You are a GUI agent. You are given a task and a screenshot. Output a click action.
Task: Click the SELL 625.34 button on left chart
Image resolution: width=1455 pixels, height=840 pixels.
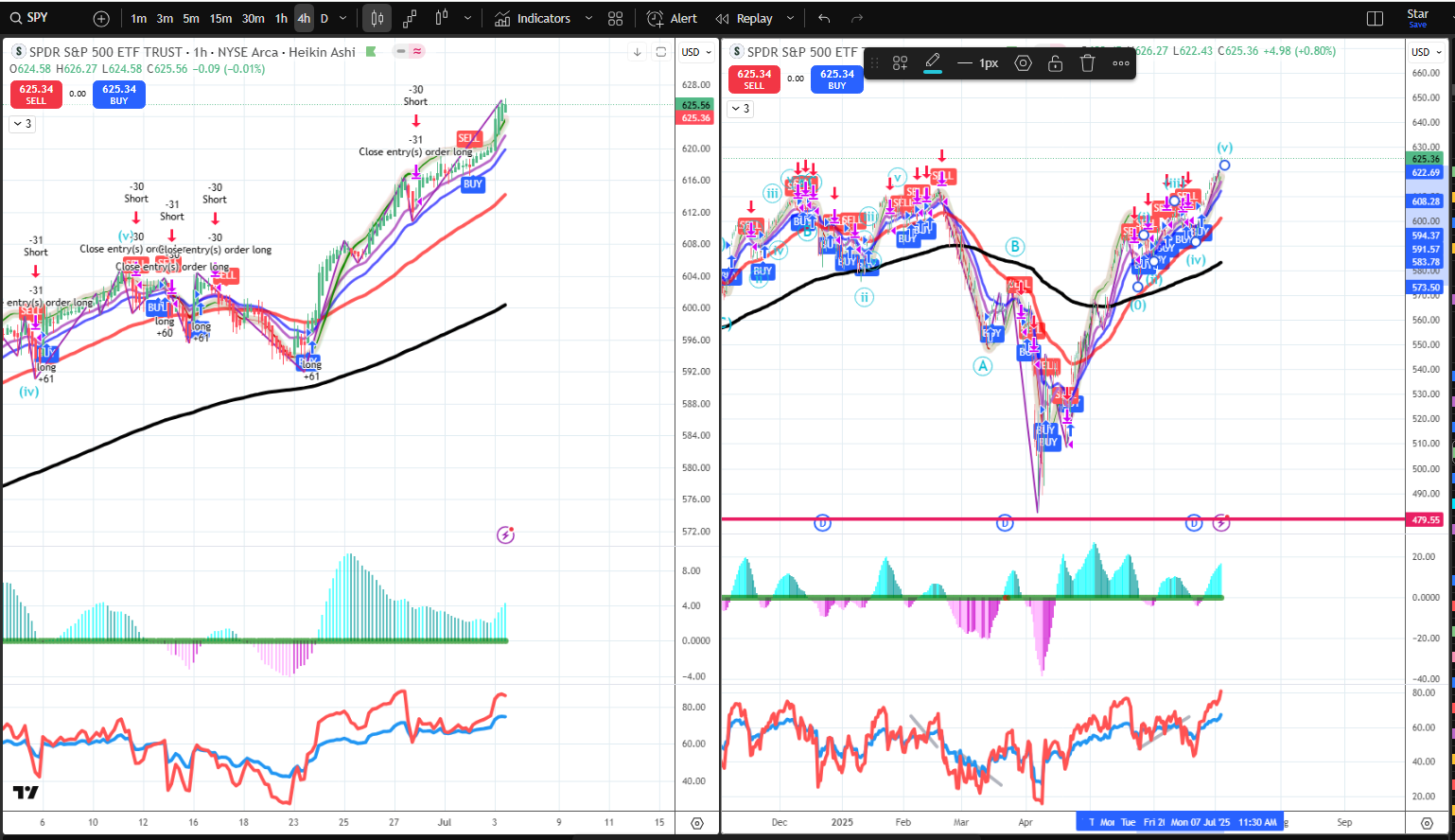[36, 95]
